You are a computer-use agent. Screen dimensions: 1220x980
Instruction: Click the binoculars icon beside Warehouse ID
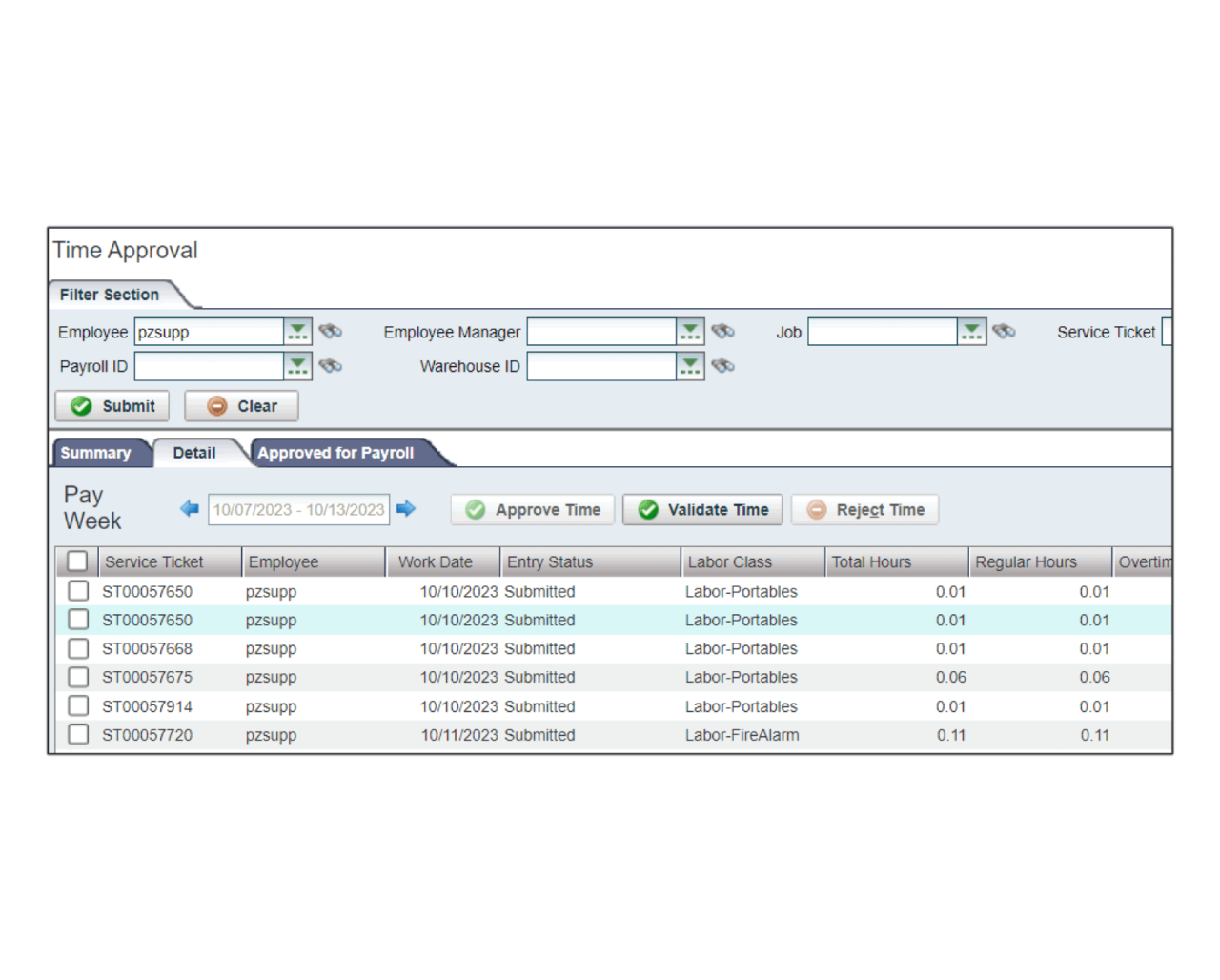(722, 366)
